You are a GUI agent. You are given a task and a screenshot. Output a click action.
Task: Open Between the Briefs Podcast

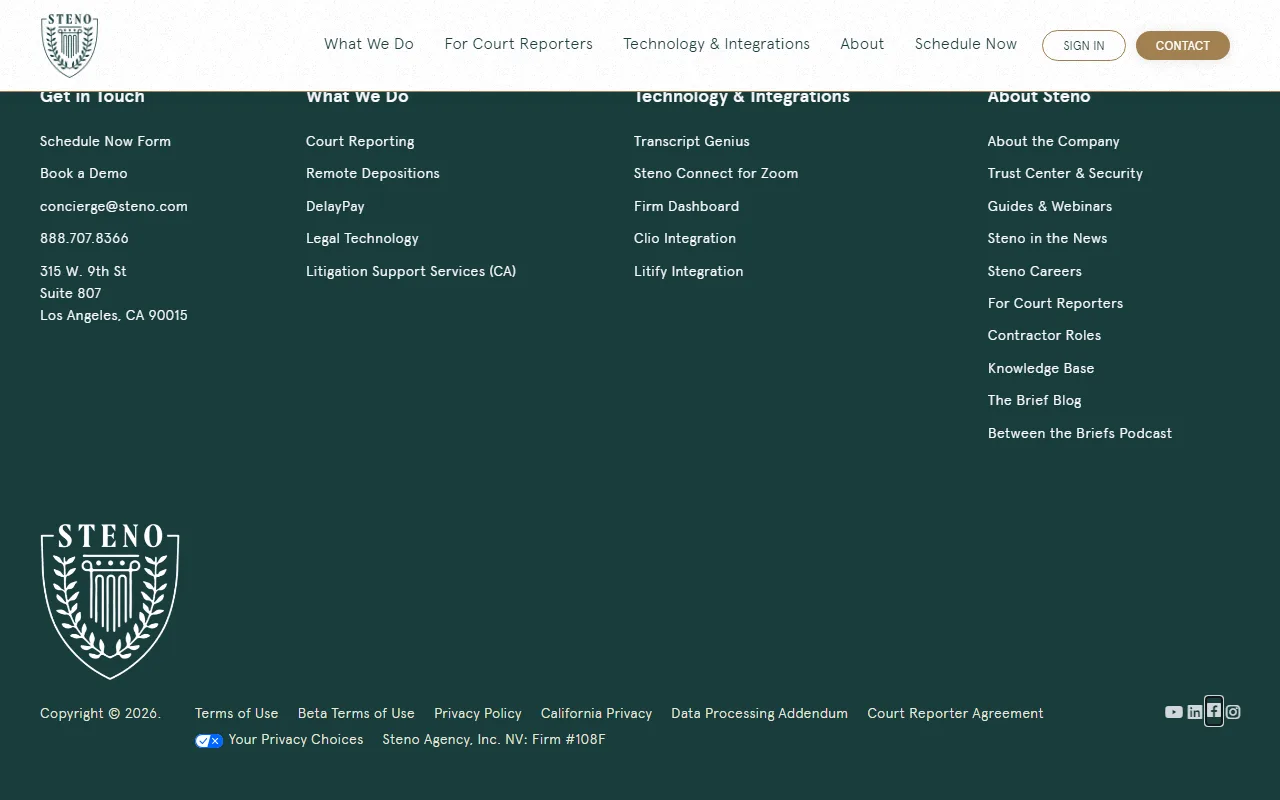(1080, 433)
